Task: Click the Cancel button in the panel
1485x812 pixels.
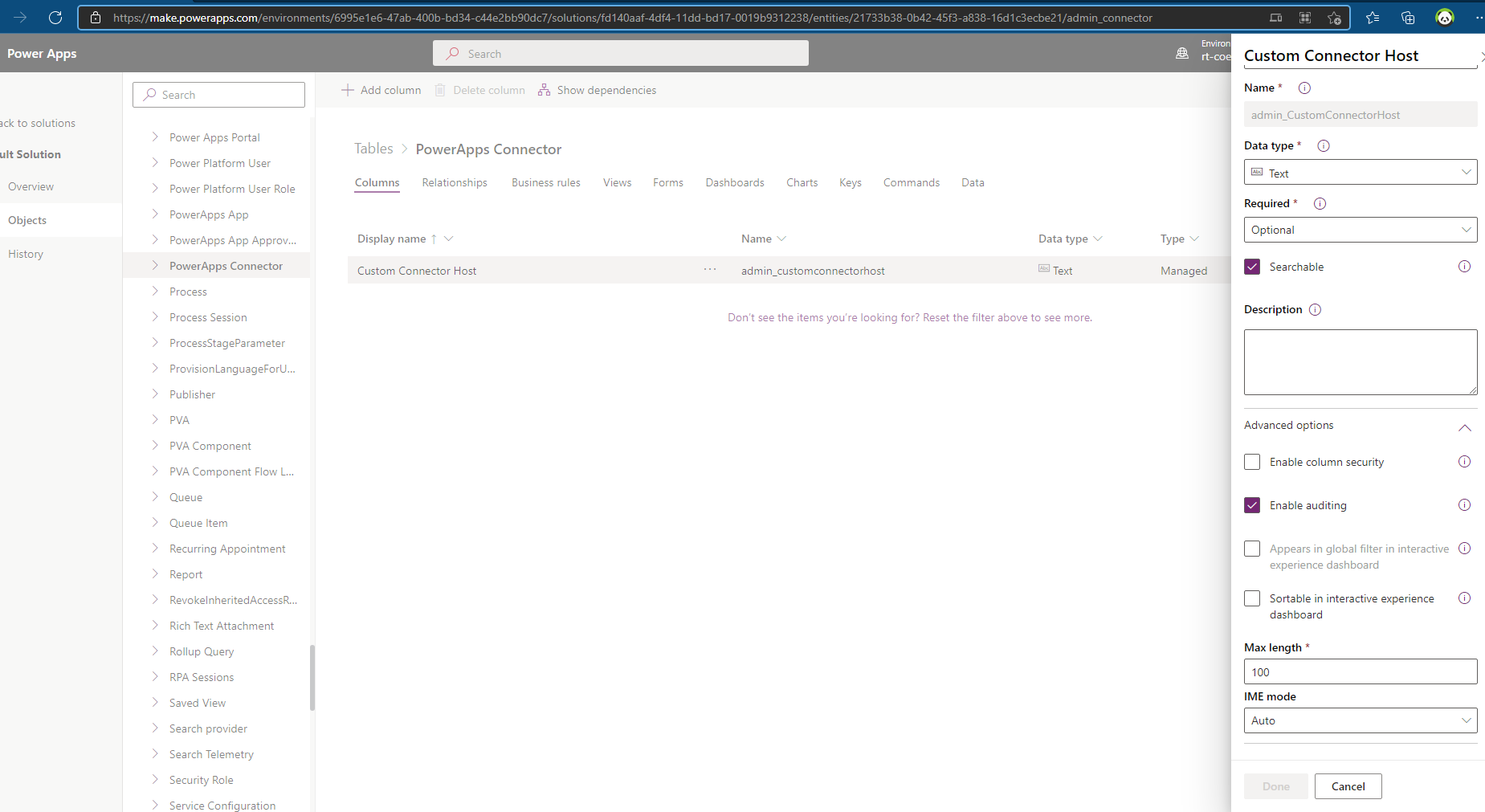Action: point(1348,785)
